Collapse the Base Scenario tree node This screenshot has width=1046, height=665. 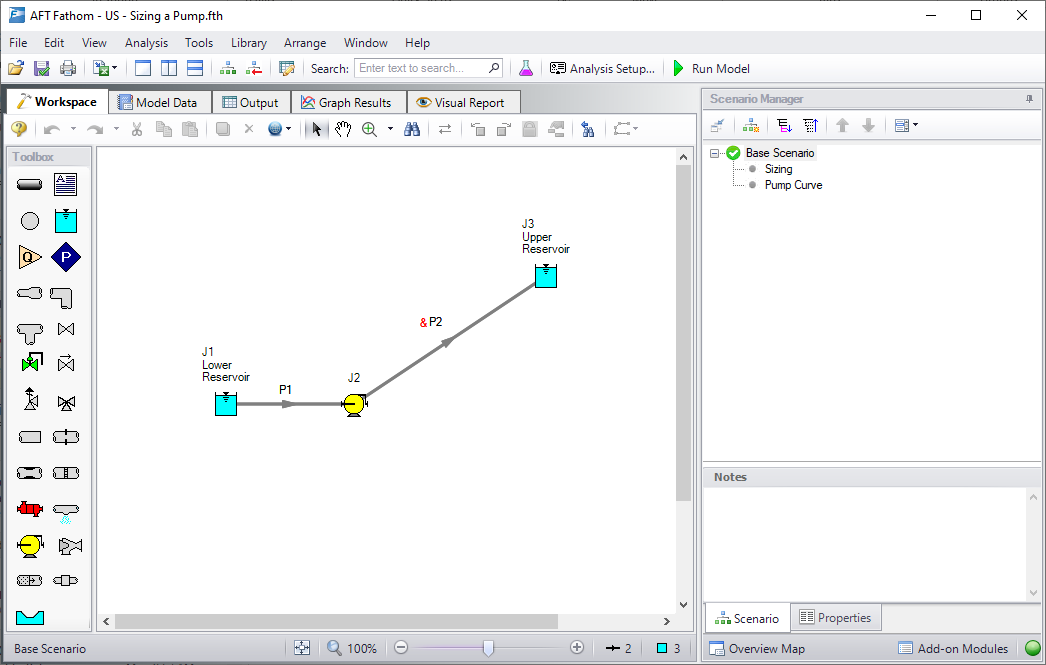(715, 153)
